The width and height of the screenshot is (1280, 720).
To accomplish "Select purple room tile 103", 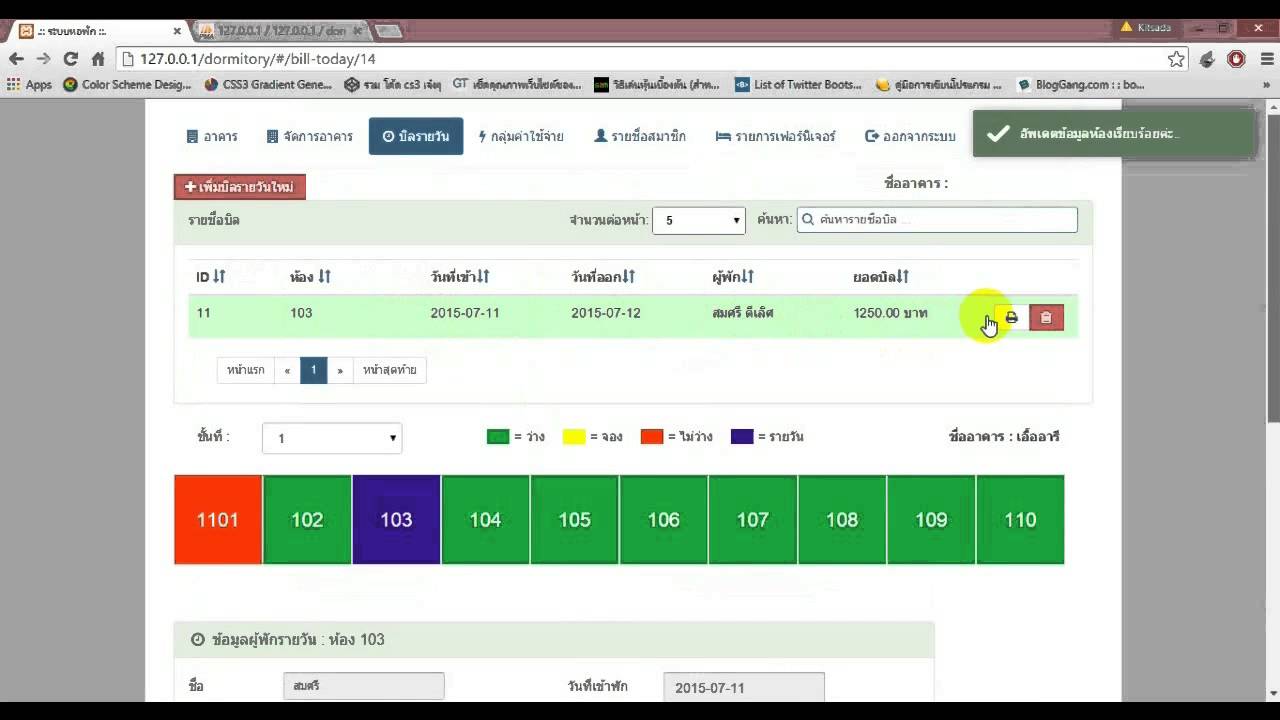I will 396,520.
